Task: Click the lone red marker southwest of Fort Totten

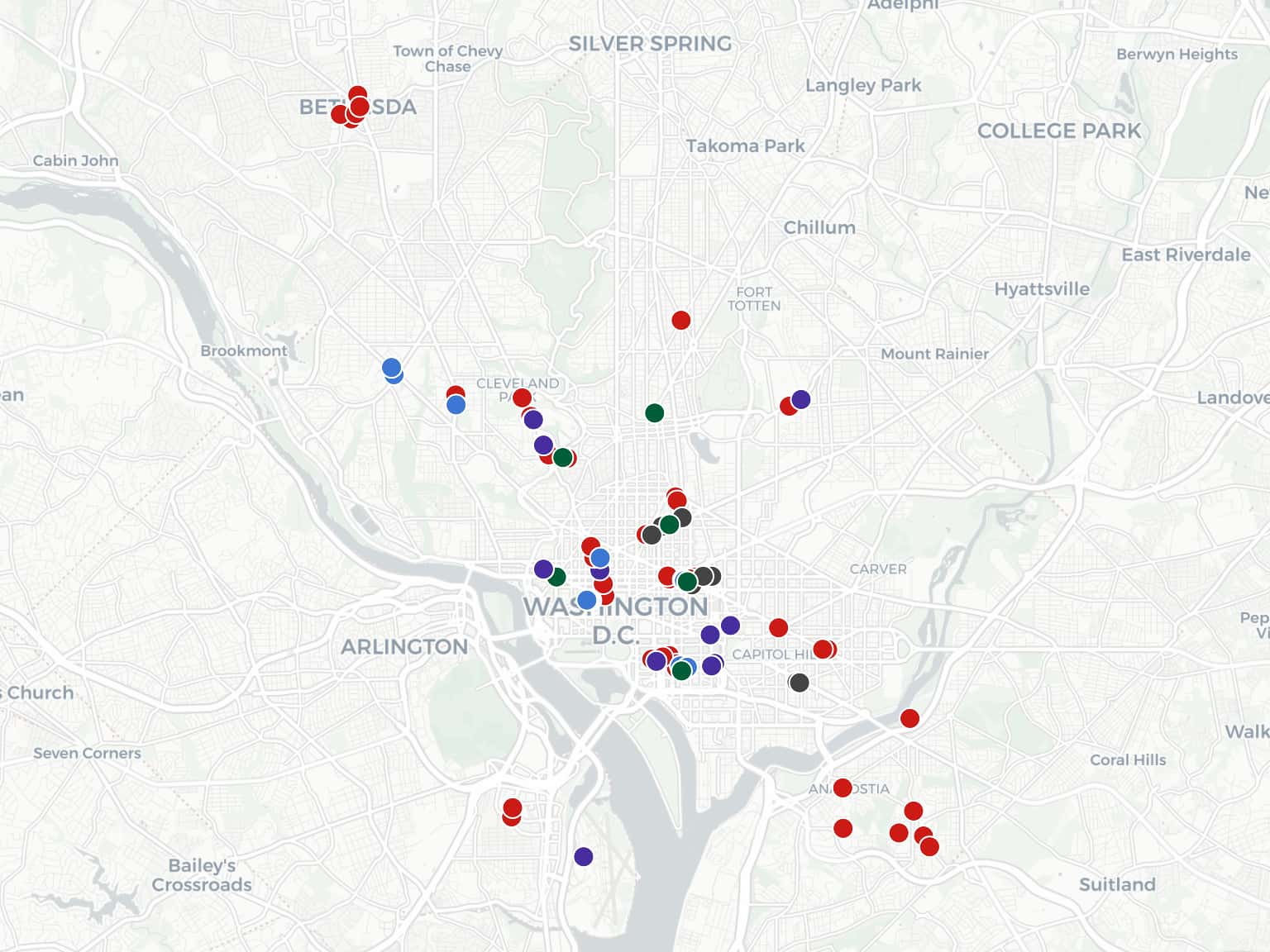Action: (x=680, y=320)
